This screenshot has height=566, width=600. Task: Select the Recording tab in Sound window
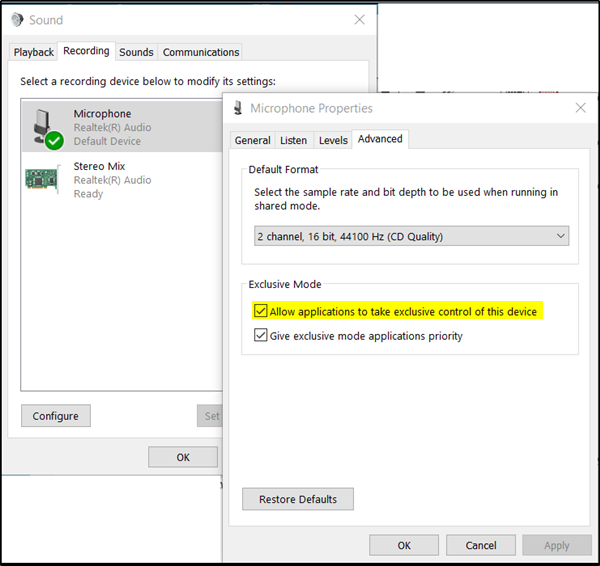(x=86, y=51)
